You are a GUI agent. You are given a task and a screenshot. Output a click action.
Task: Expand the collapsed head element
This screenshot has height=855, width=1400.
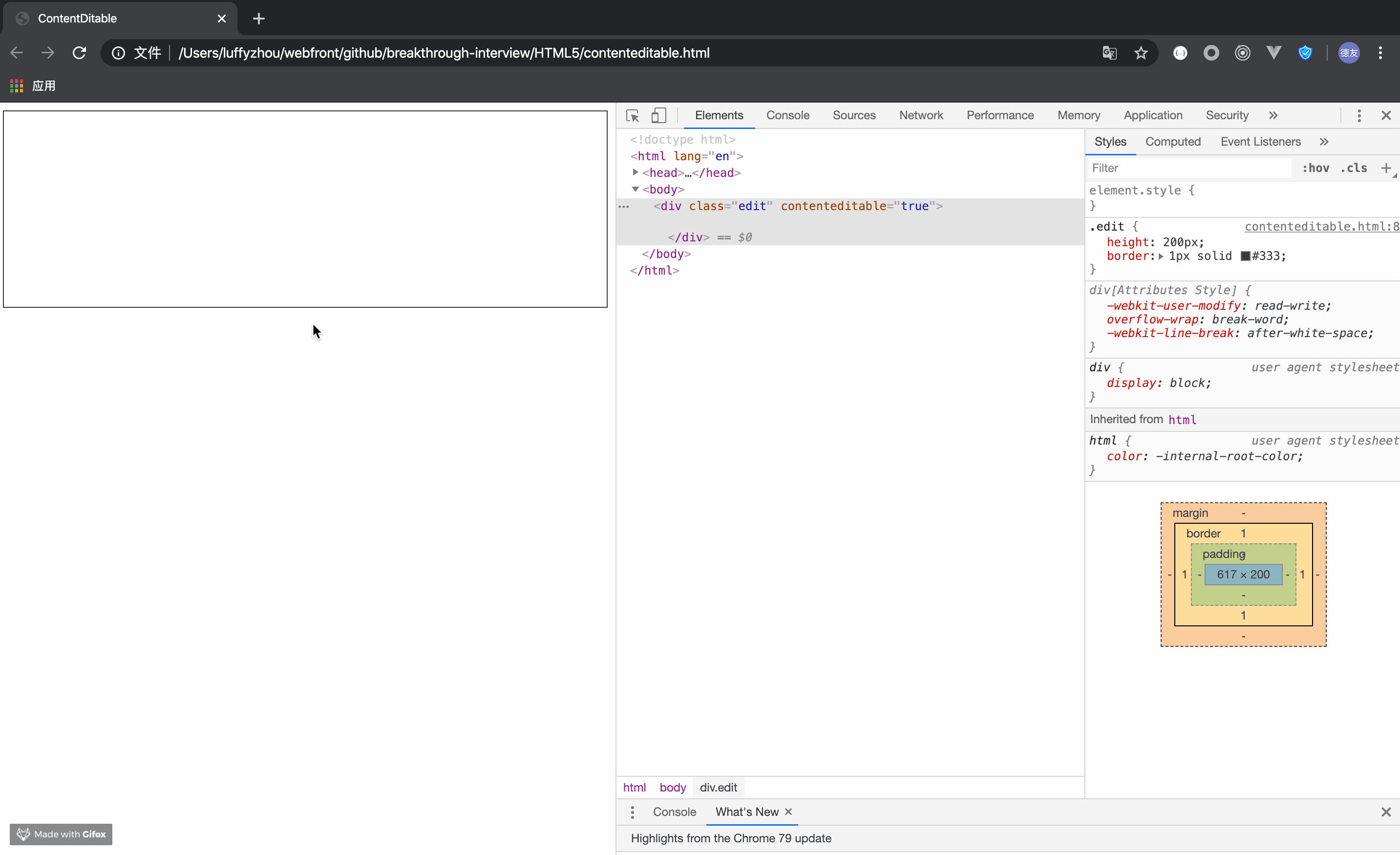coord(635,172)
